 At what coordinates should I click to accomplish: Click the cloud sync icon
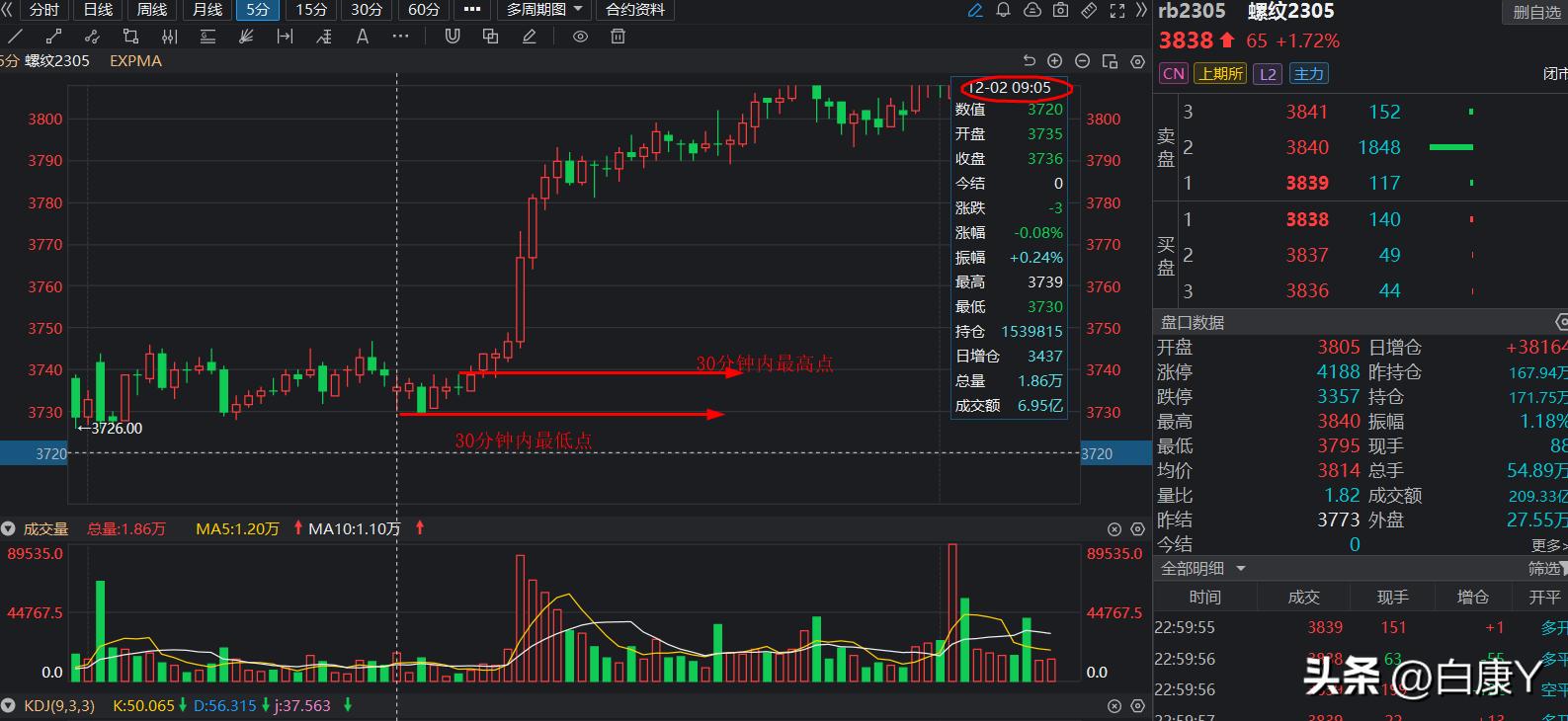coord(1032,10)
